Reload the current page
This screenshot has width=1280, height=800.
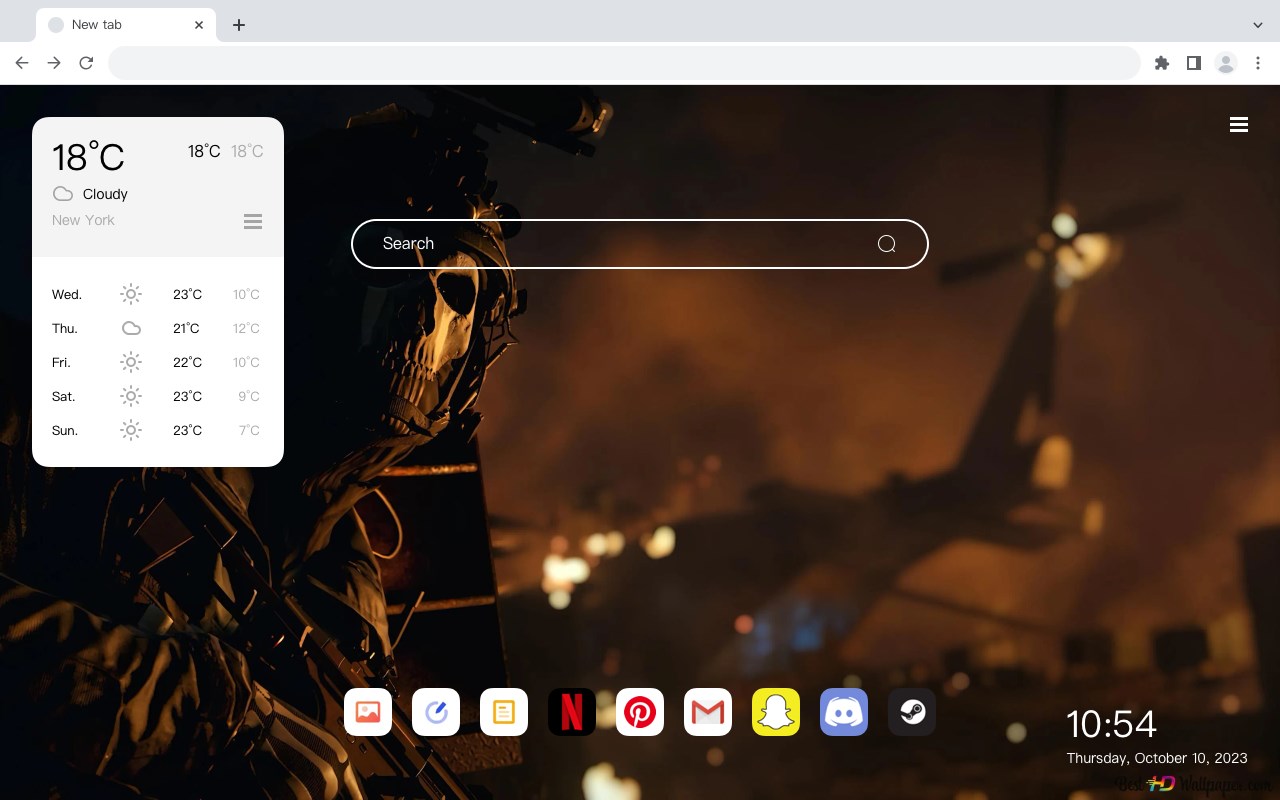86,63
